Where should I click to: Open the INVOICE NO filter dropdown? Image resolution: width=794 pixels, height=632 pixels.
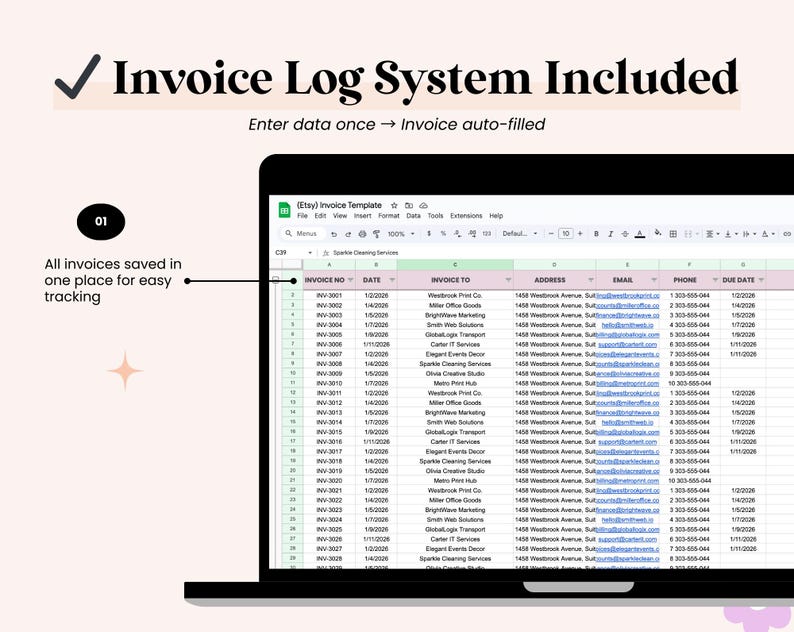pyautogui.click(x=350, y=280)
